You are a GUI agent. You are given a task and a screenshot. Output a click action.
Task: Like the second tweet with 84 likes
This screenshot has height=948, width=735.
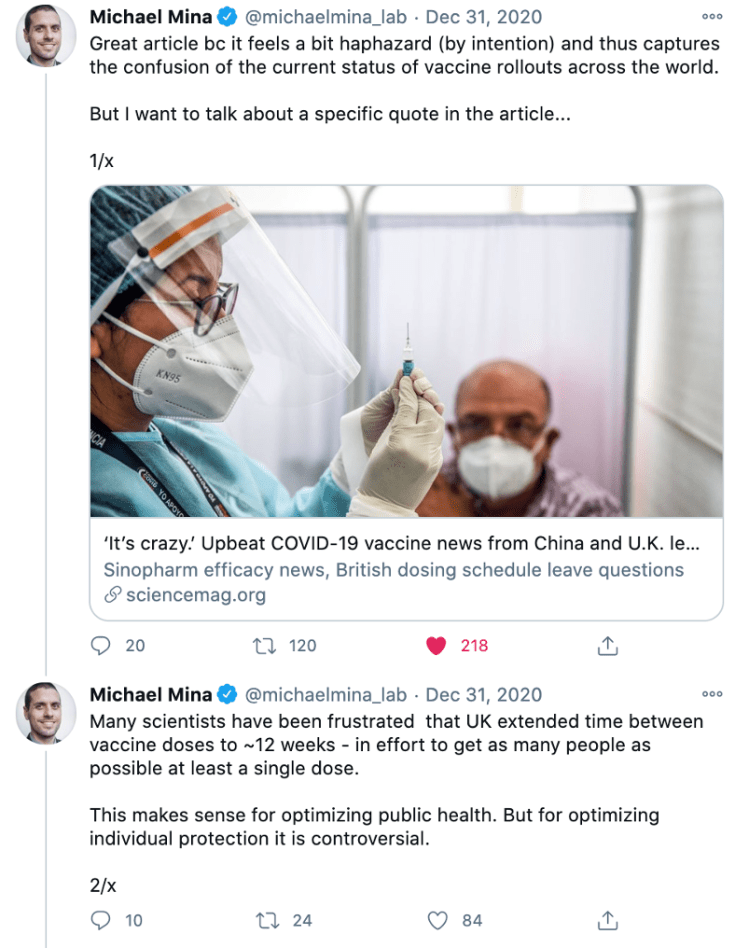436,920
